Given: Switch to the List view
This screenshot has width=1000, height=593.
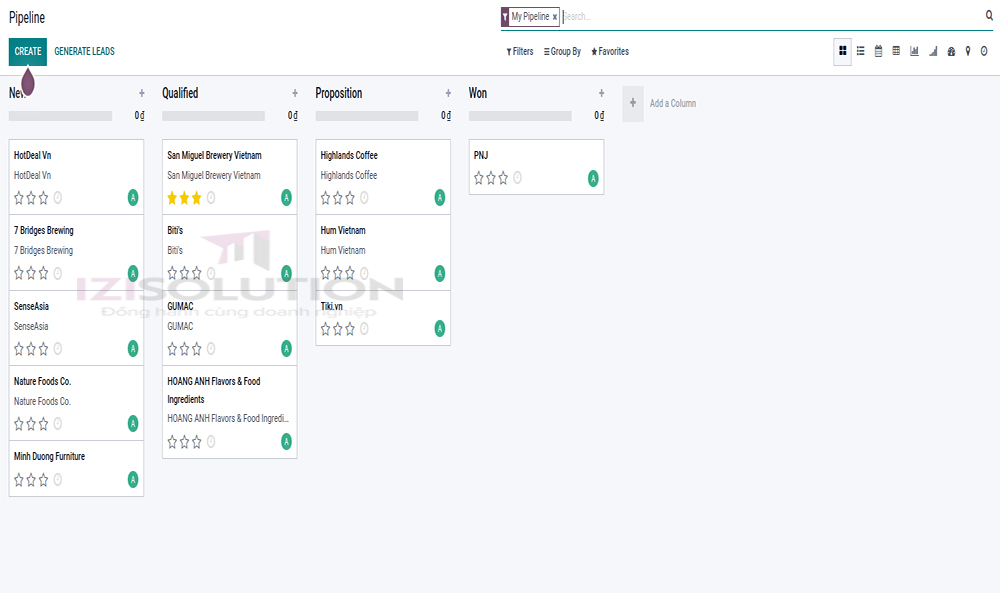Looking at the screenshot, I should click(860, 51).
